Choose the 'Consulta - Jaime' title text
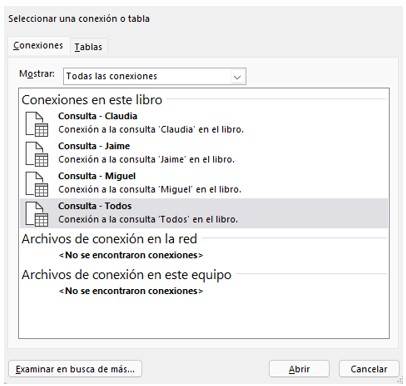 pos(94,146)
